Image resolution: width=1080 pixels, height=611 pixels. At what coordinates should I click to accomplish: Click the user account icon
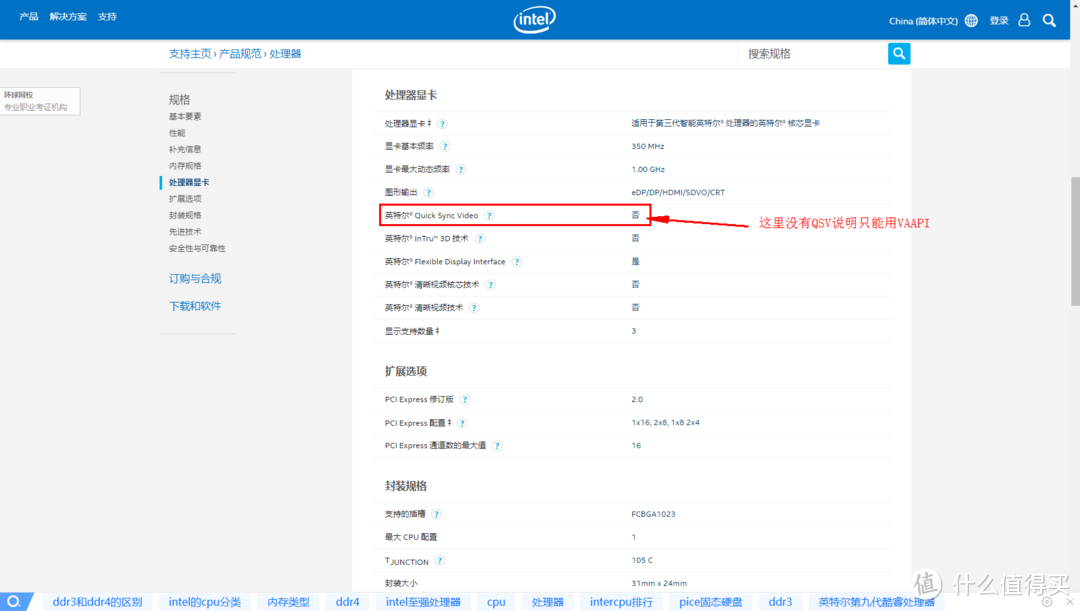click(1024, 20)
